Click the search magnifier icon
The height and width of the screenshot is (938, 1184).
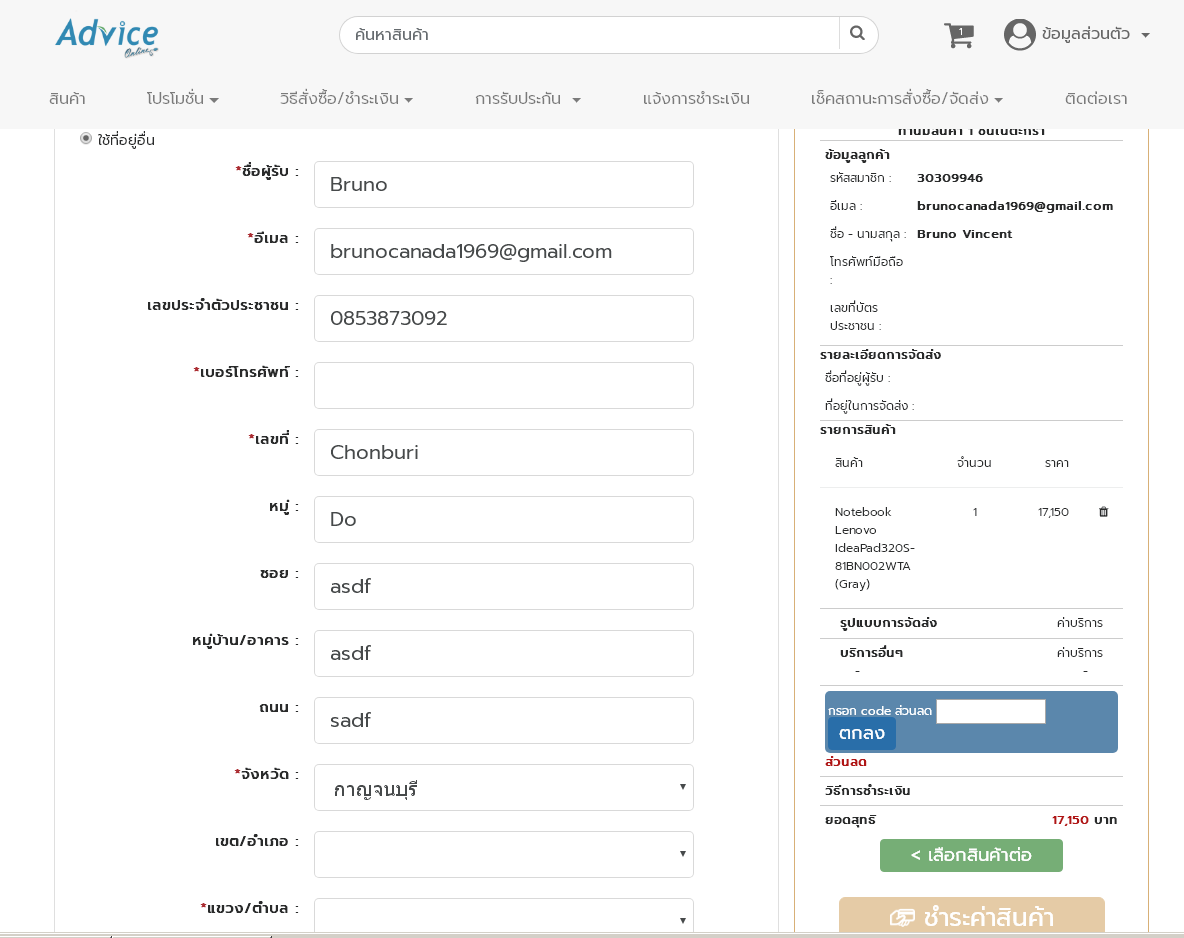click(857, 33)
